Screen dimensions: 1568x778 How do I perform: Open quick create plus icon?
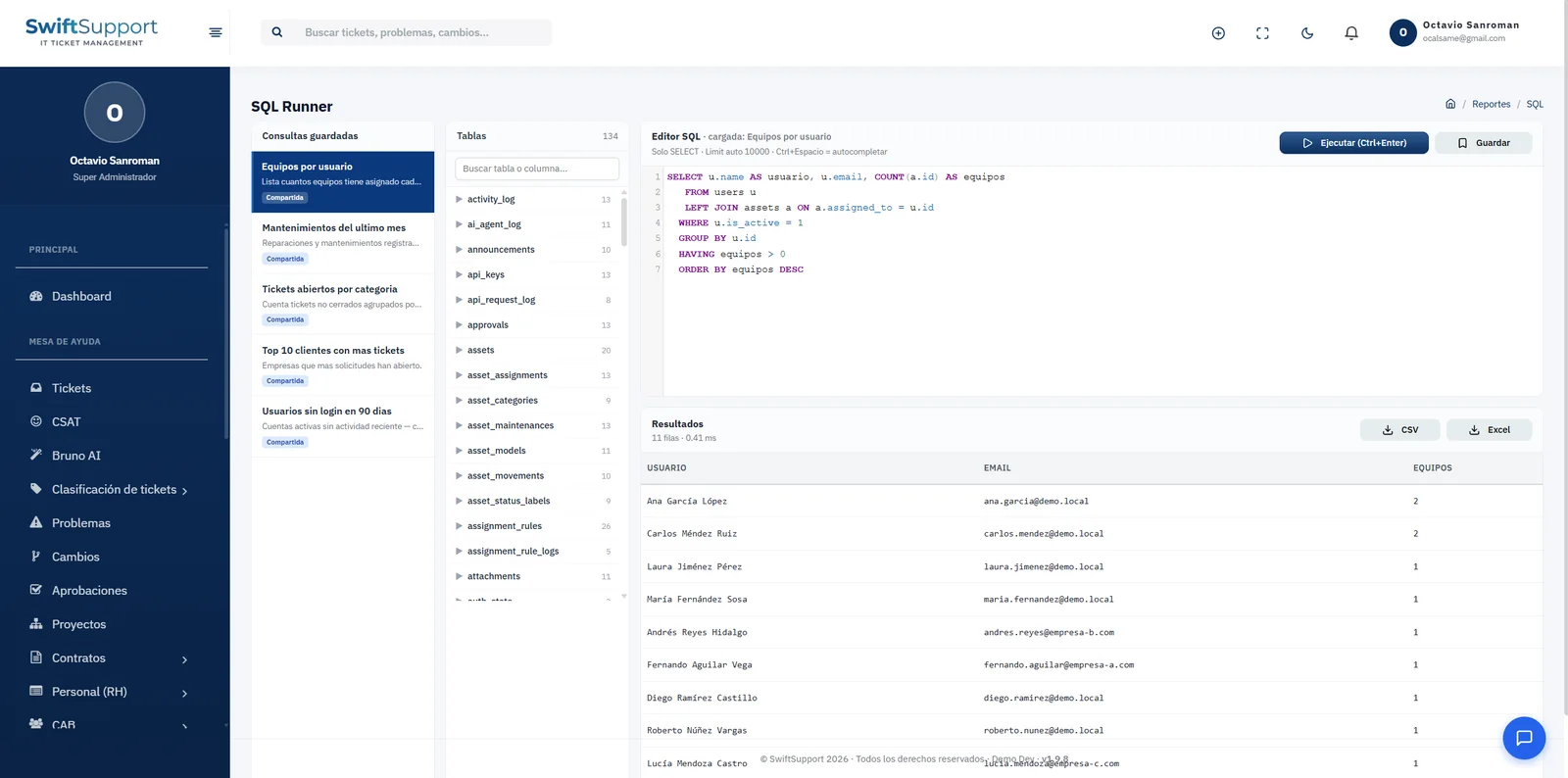point(1218,33)
